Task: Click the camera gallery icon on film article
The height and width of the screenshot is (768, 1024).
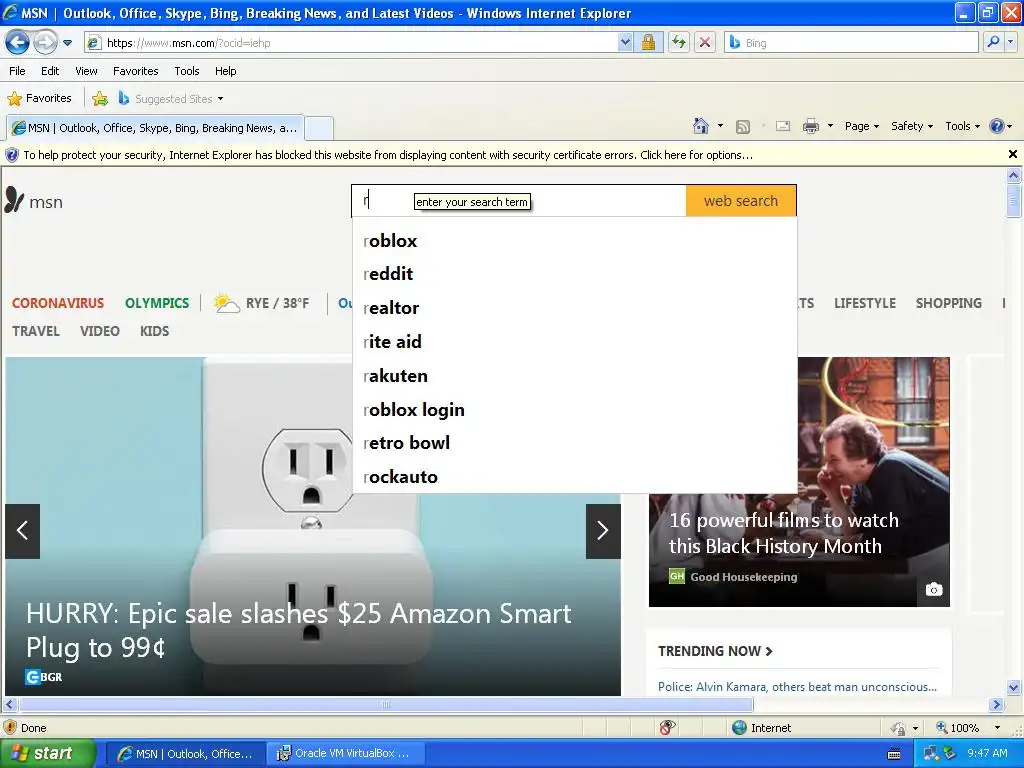Action: pyautogui.click(x=934, y=589)
